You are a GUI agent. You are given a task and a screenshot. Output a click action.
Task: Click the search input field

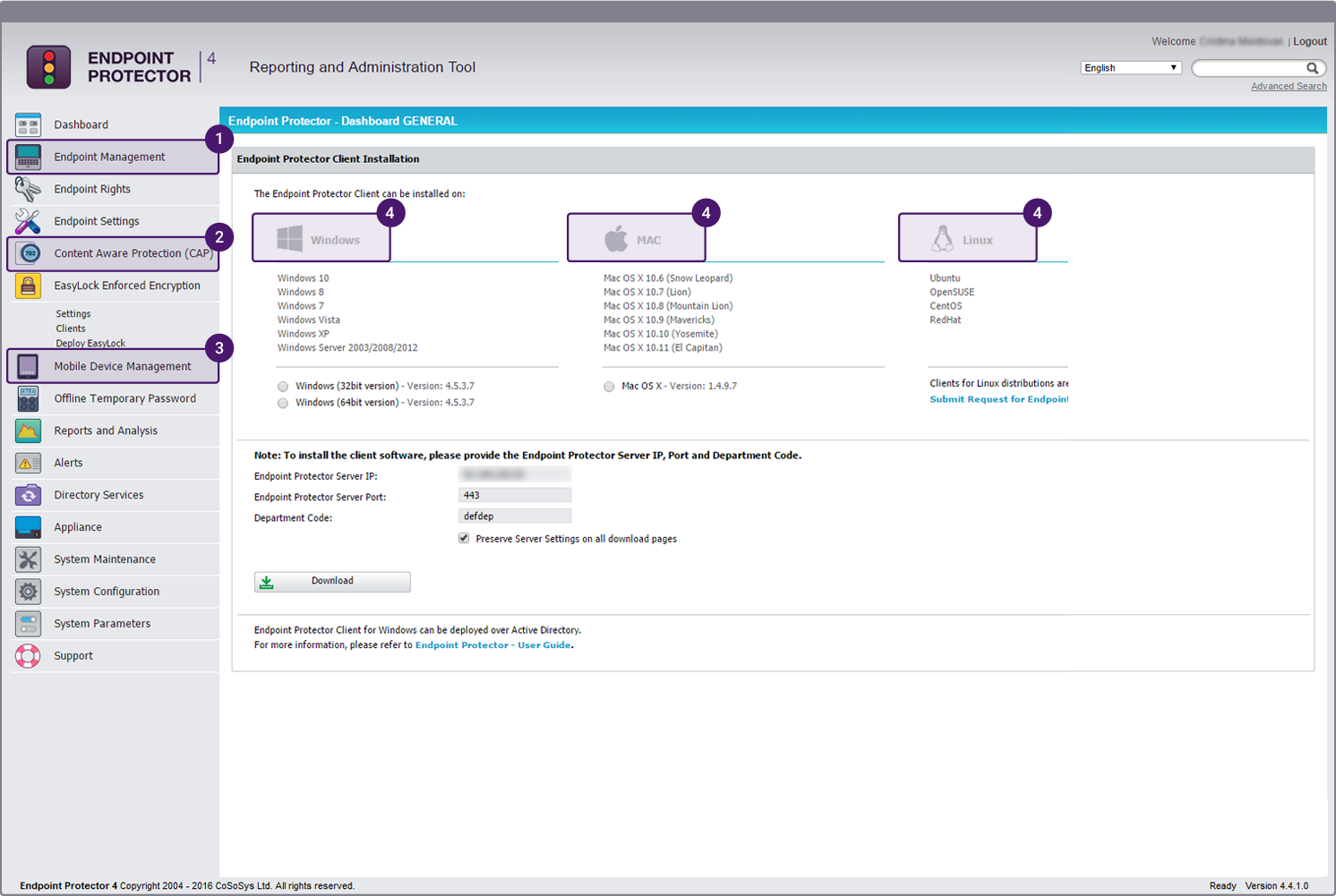tap(1250, 68)
